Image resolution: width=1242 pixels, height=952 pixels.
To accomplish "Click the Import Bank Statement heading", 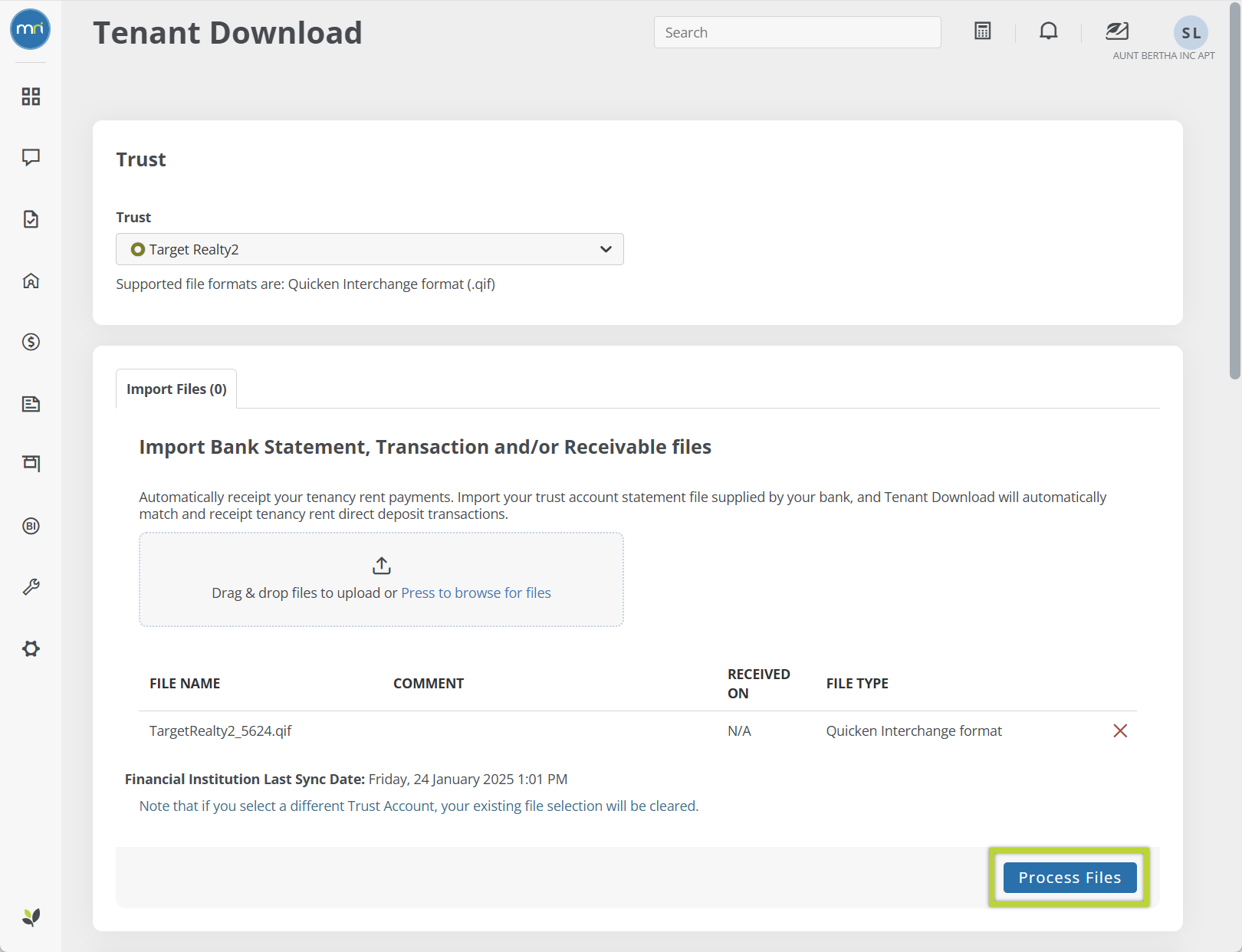I will (426, 447).
